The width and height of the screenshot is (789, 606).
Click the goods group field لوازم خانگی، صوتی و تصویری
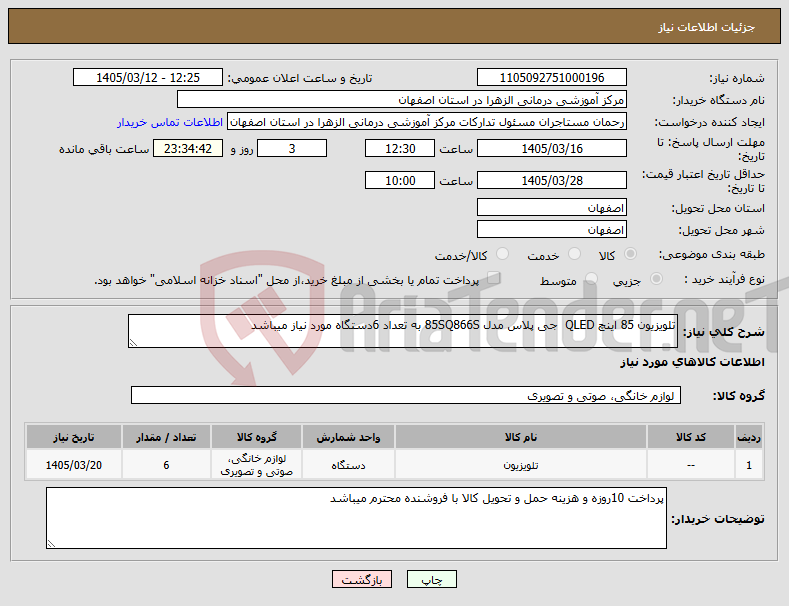point(406,396)
